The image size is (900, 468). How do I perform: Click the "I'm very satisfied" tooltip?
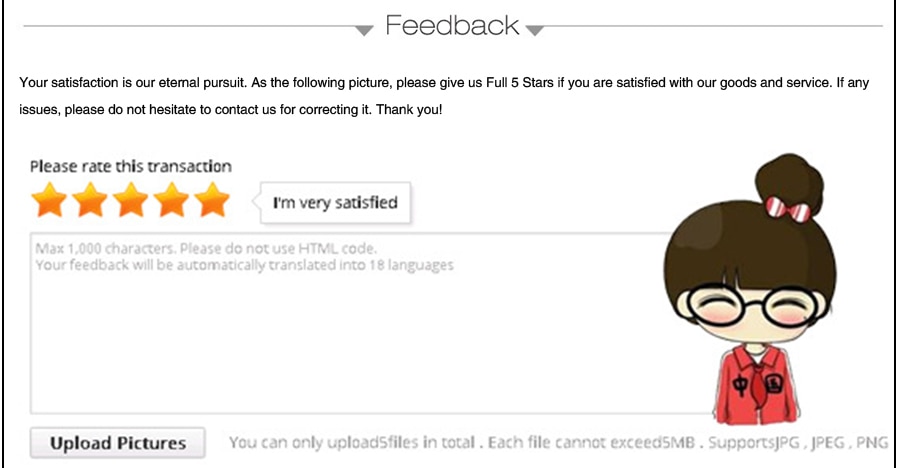pos(335,203)
